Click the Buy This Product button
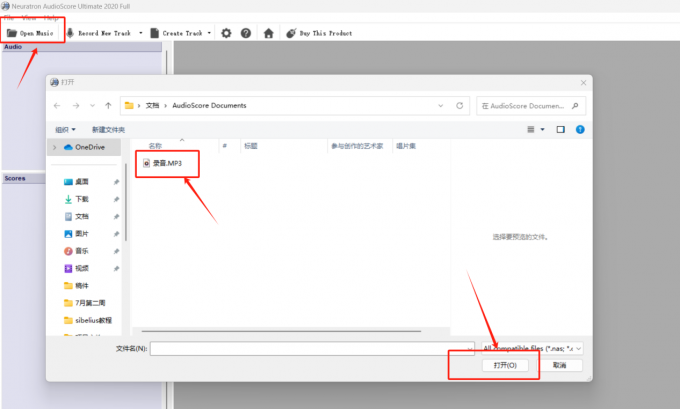Image resolution: width=680 pixels, height=409 pixels. click(319, 33)
